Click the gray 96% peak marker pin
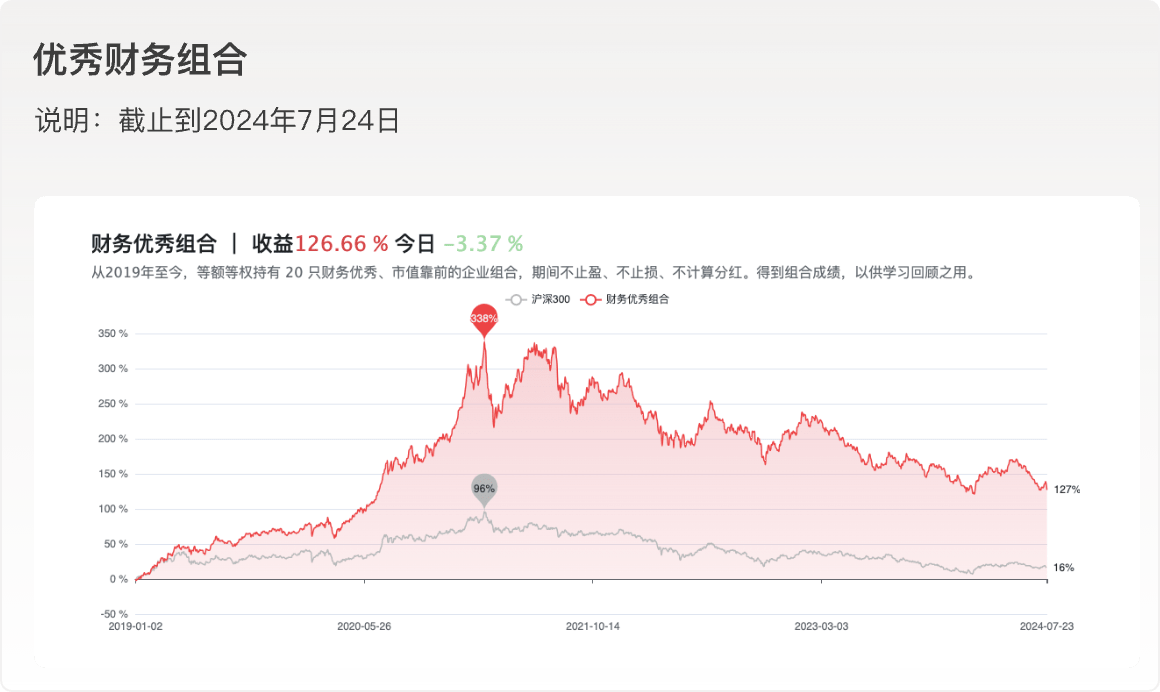 coord(484,488)
